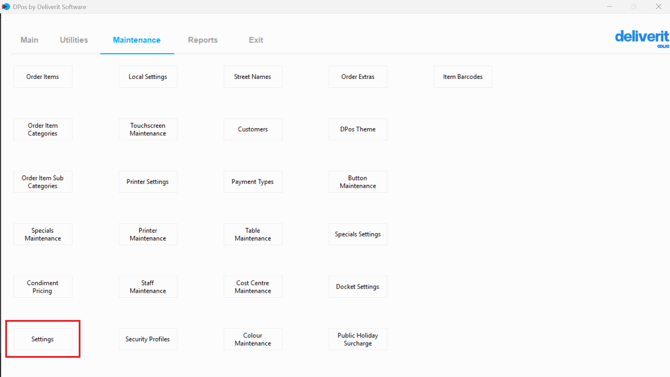This screenshot has height=377, width=670.
Task: Open Docket Settings
Action: (x=358, y=287)
